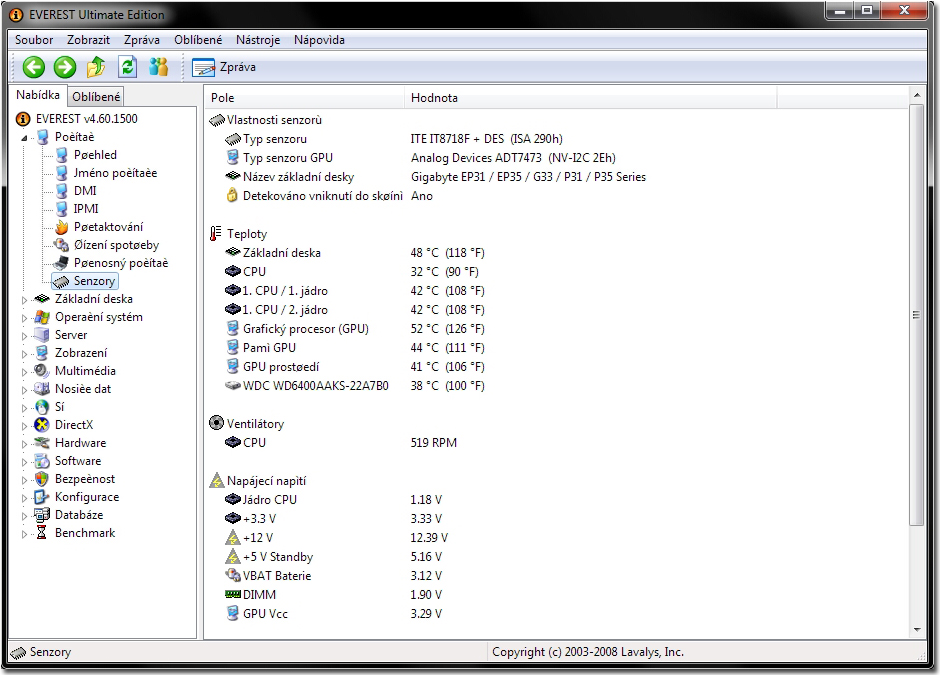The width and height of the screenshot is (940, 675).
Task: Switch to the Oblíbené tab
Action: click(97, 97)
